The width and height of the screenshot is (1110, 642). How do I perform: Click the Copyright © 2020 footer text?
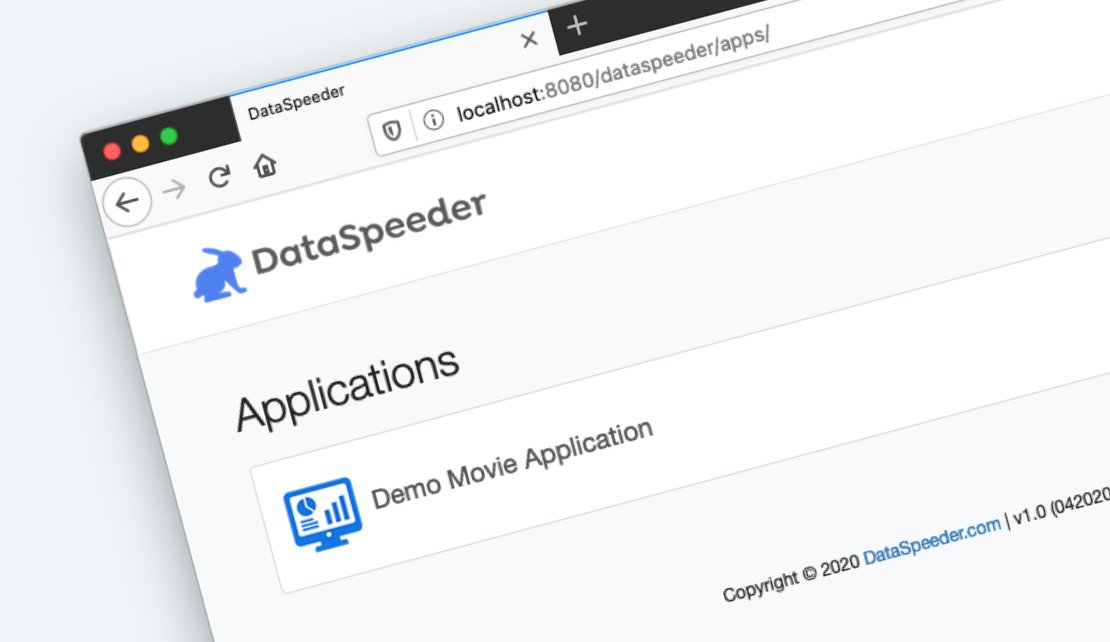point(791,576)
